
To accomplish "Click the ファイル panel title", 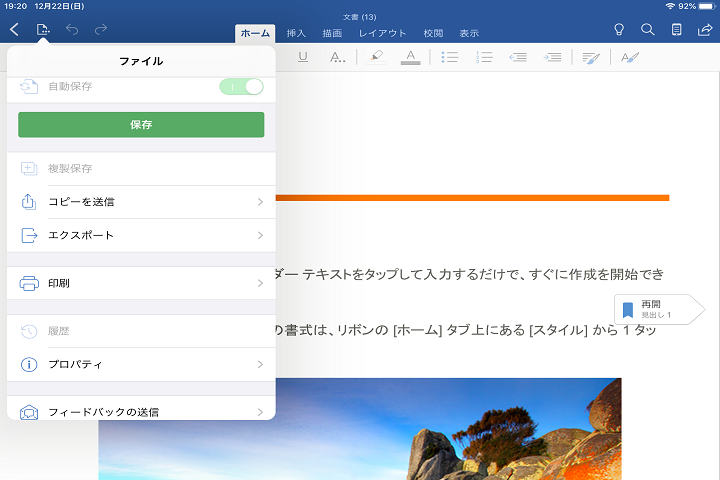I will pyautogui.click(x=141, y=61).
